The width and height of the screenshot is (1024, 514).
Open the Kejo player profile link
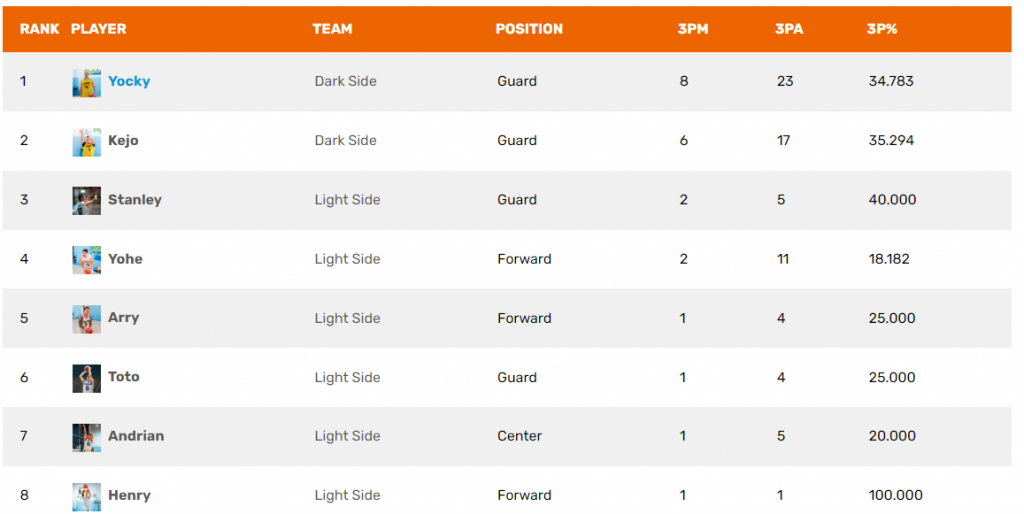pos(123,140)
